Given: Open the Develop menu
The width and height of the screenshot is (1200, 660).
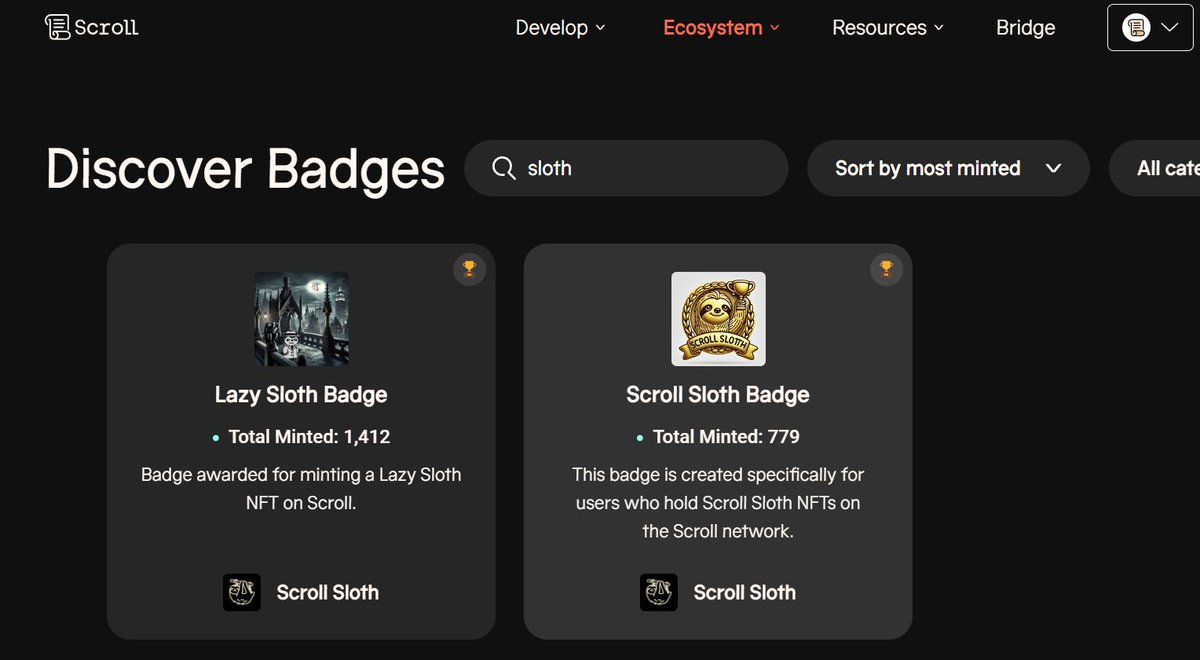Looking at the screenshot, I should coord(560,28).
